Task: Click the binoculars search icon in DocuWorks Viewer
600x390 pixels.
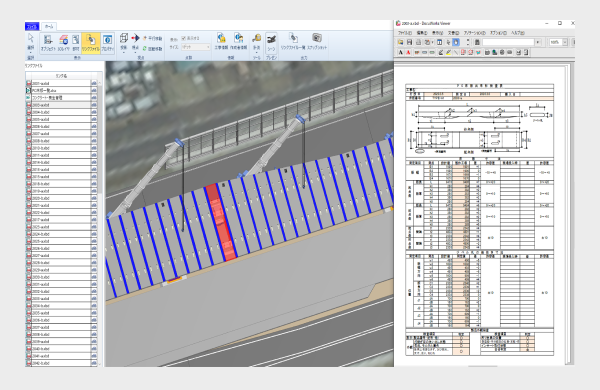Action: pos(477,42)
